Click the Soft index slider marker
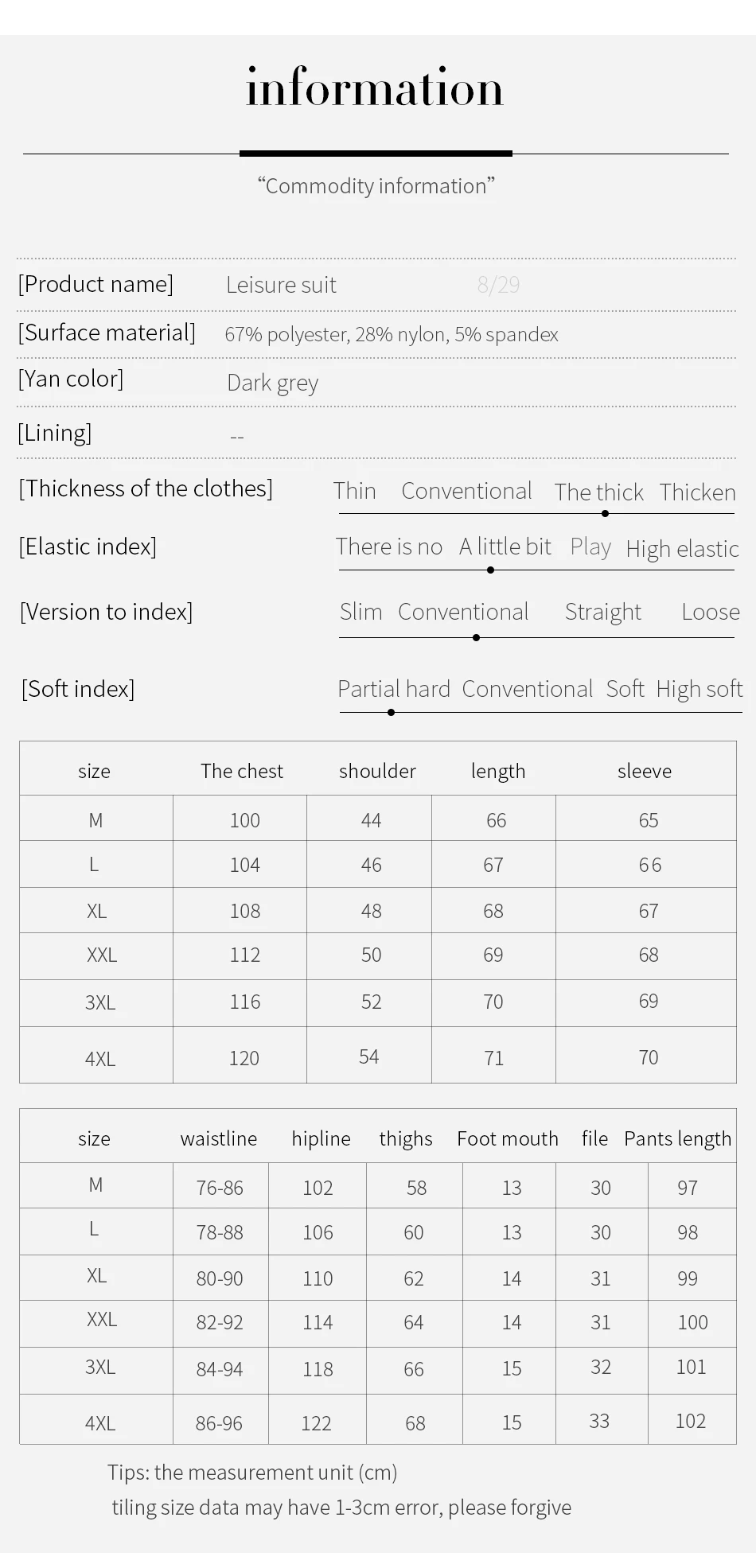 391,712
